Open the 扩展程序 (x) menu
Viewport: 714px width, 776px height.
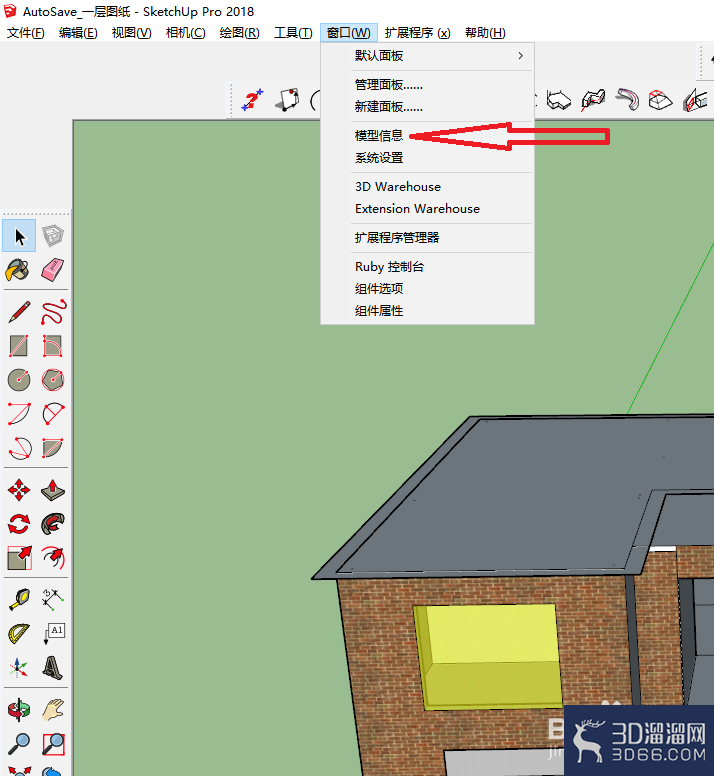tap(418, 33)
